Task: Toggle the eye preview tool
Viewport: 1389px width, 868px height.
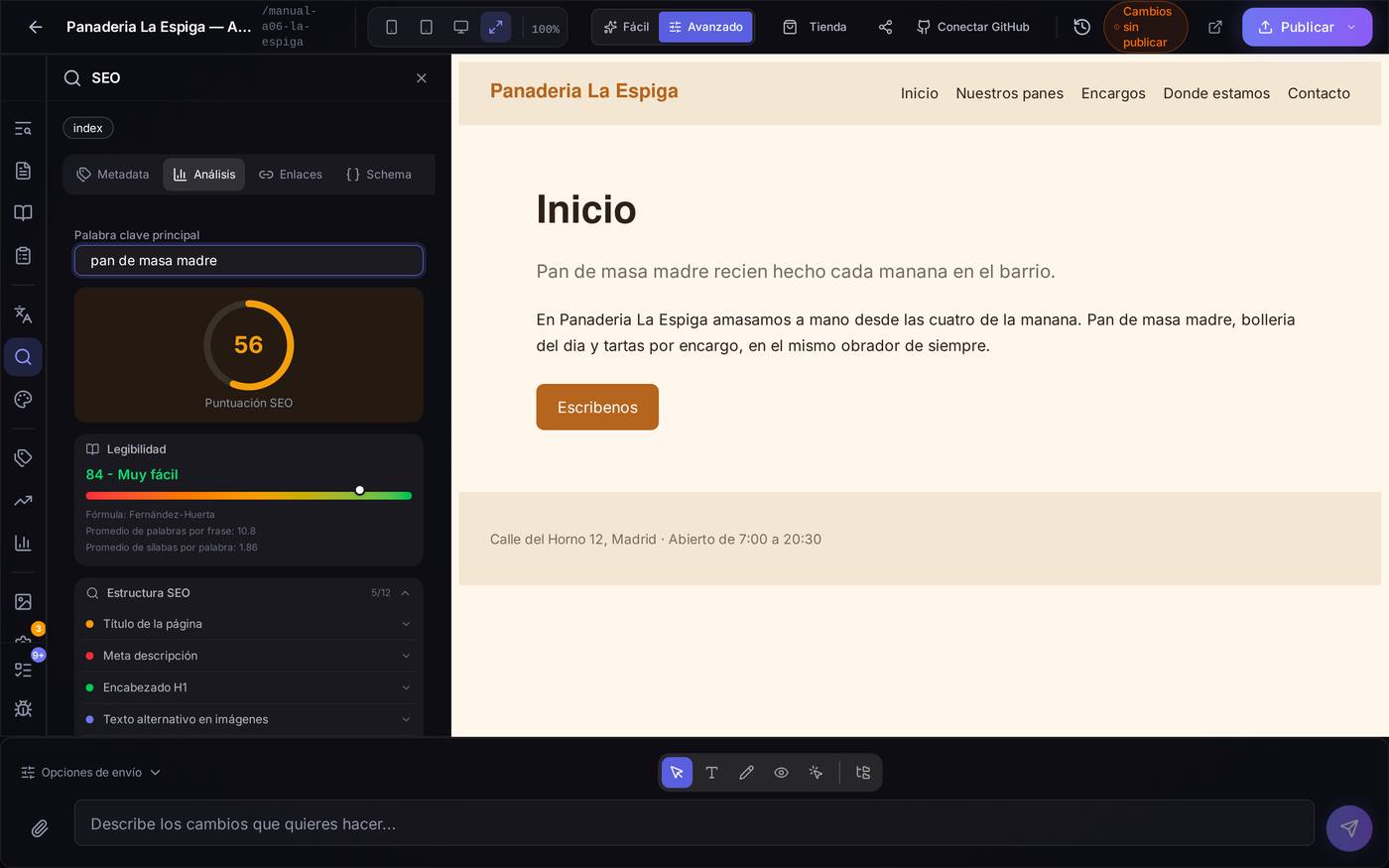Action: pos(781,773)
